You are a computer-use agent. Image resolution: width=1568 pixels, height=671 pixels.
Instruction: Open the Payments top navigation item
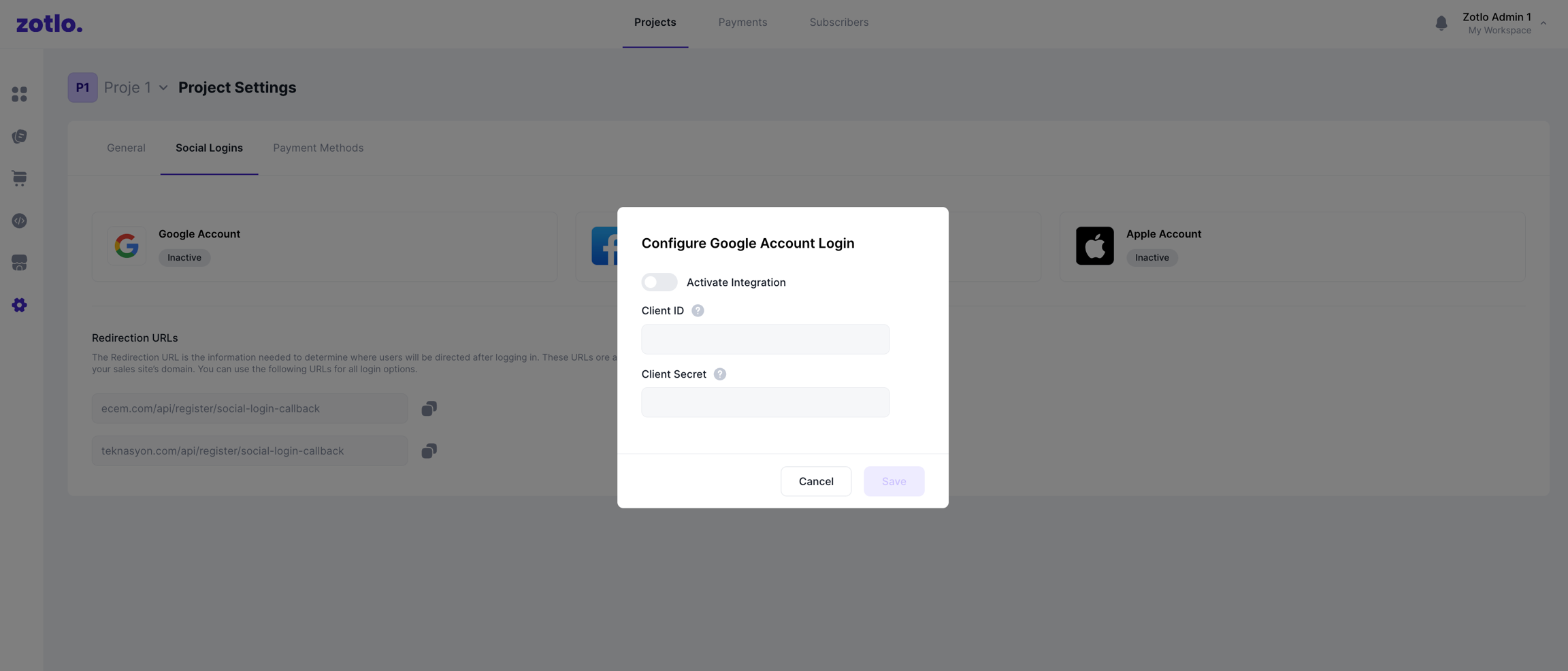[x=742, y=22]
